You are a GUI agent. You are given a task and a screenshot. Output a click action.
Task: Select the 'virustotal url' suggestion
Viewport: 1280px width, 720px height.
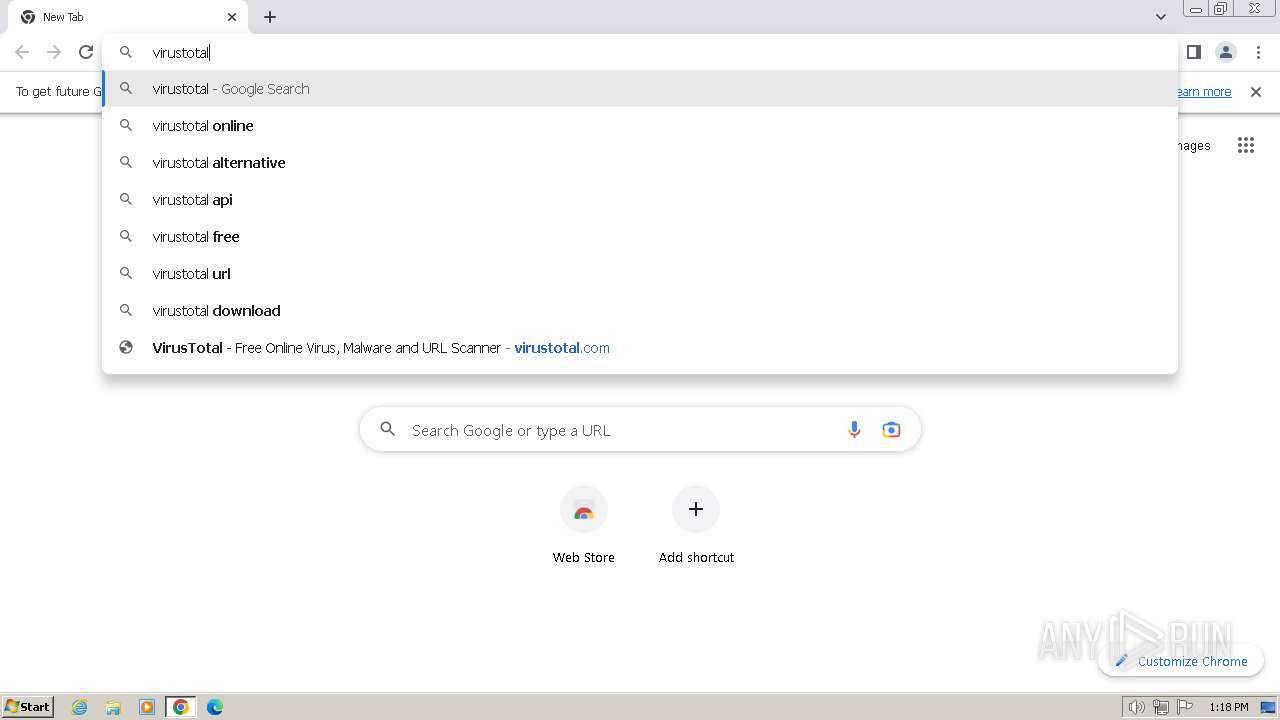pos(640,274)
